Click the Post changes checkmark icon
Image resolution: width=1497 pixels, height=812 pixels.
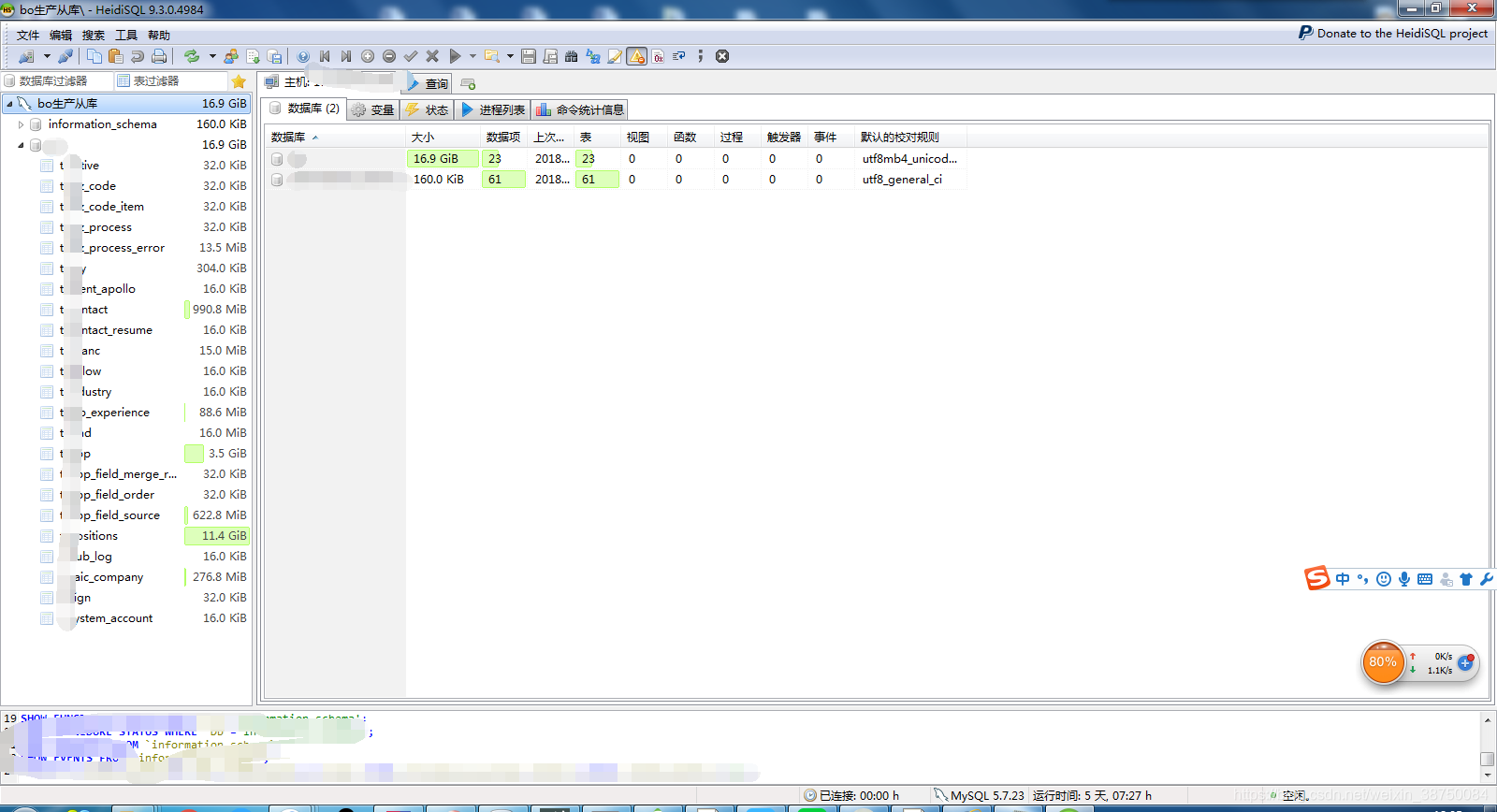[x=411, y=56]
